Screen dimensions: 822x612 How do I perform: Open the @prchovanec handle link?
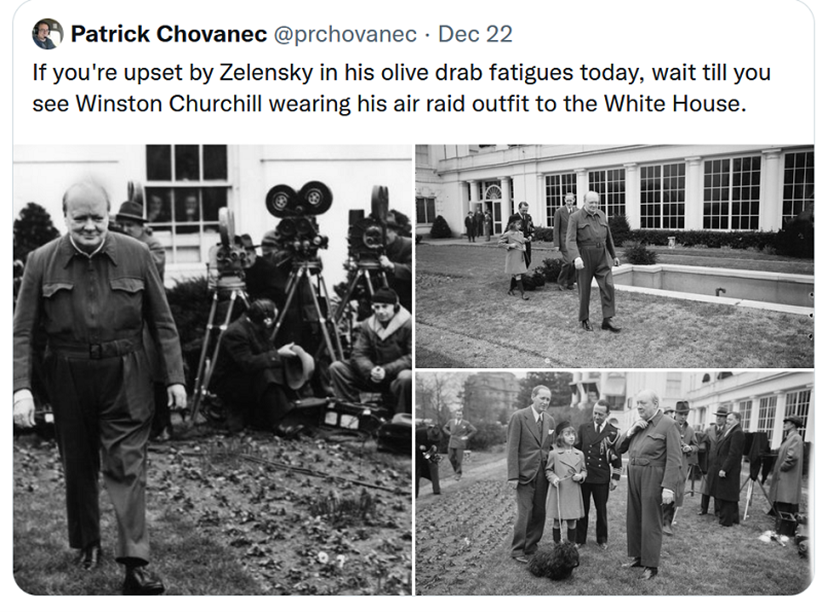tap(345, 34)
